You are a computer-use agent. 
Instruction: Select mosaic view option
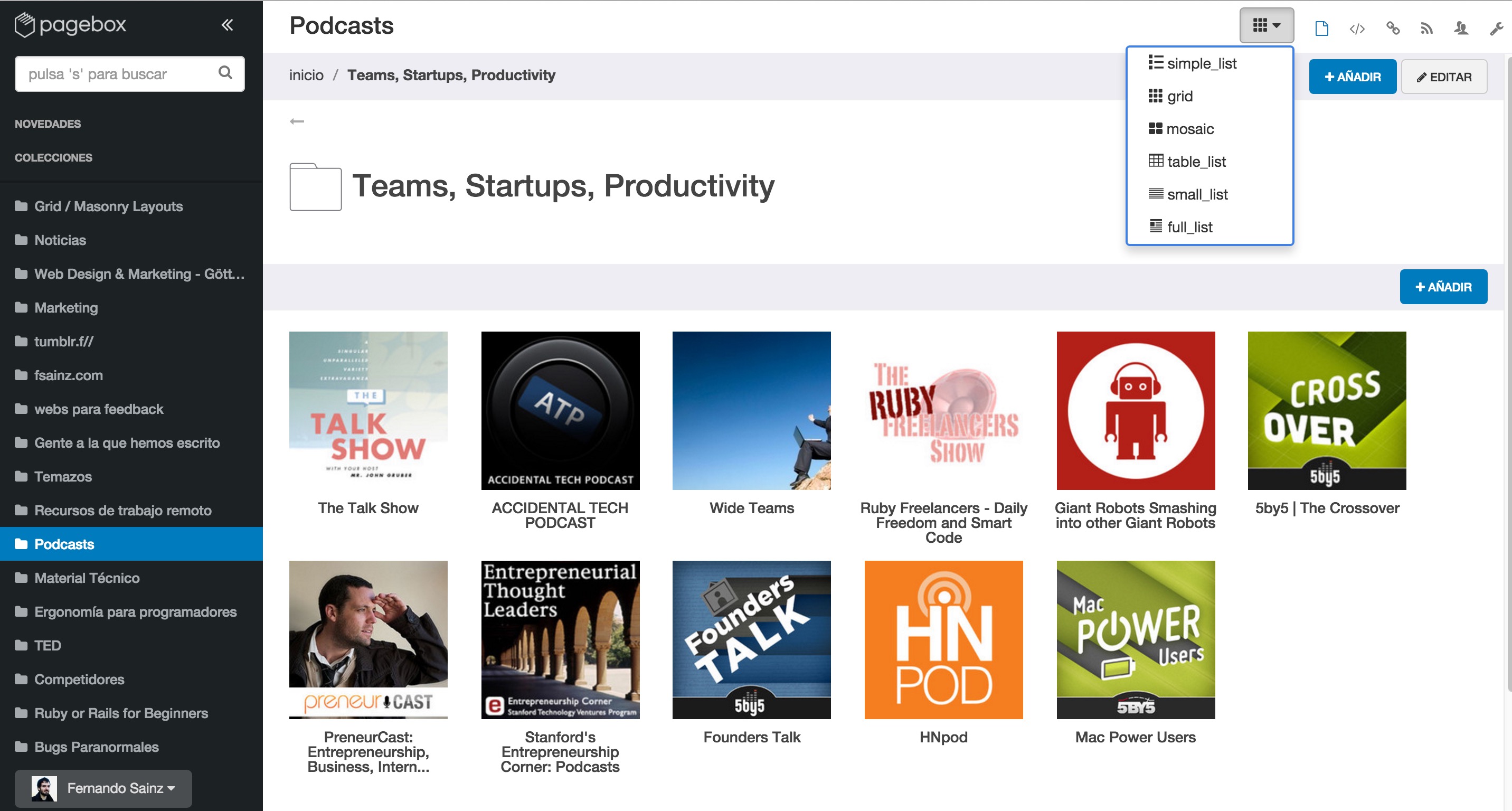pyautogui.click(x=1209, y=129)
